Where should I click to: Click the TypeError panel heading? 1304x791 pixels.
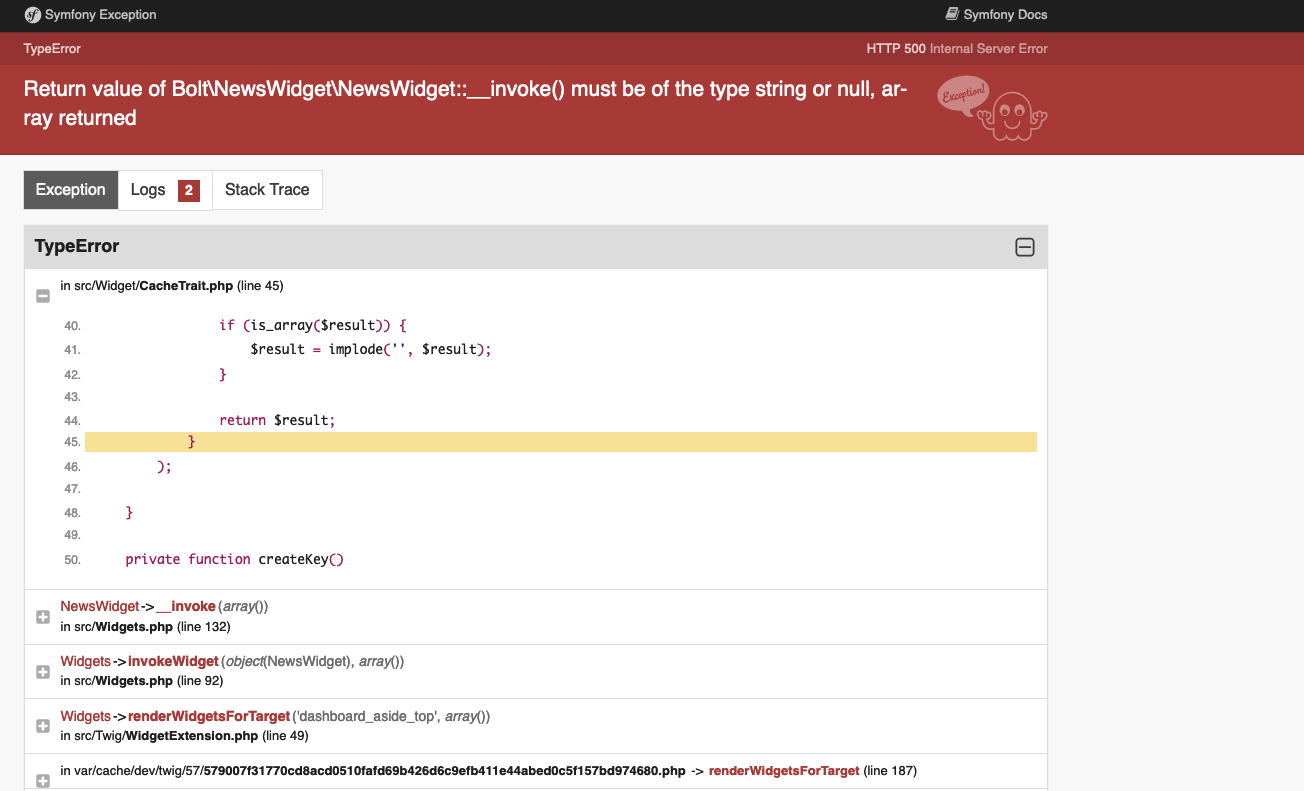[77, 246]
